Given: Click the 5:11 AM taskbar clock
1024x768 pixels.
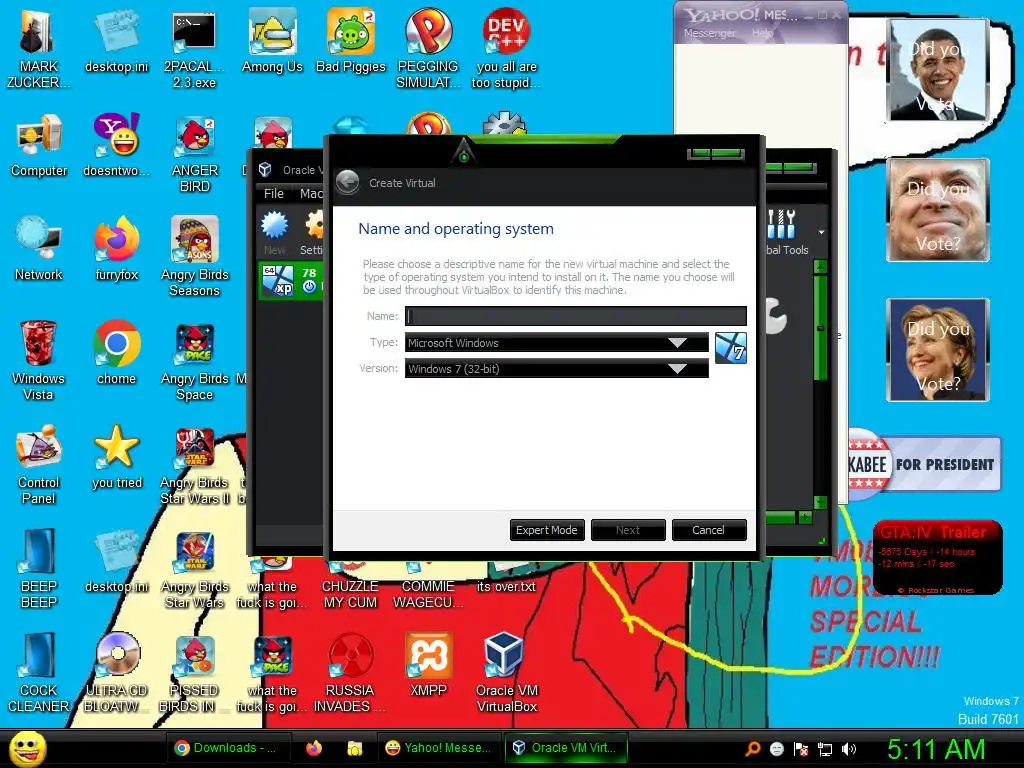Looking at the screenshot, I should [x=935, y=749].
